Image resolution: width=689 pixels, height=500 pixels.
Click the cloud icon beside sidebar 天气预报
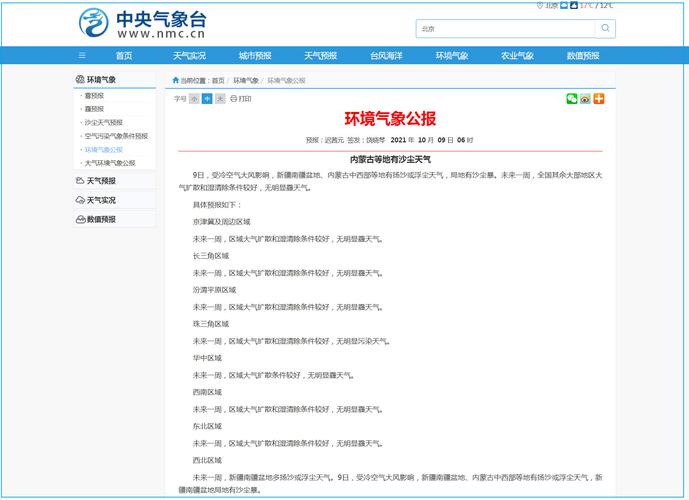(80, 181)
